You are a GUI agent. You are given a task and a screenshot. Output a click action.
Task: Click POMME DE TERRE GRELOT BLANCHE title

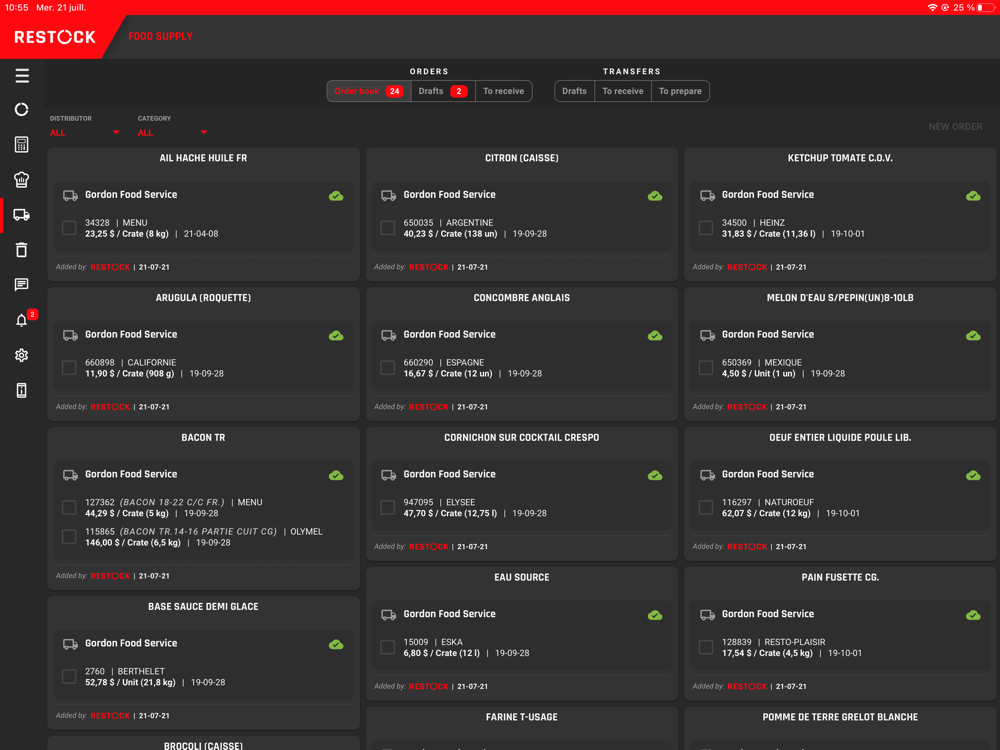click(x=840, y=717)
